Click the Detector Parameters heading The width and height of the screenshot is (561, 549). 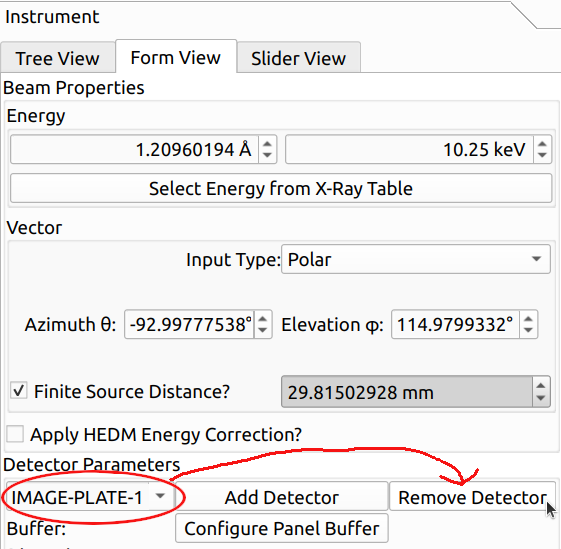[92, 464]
